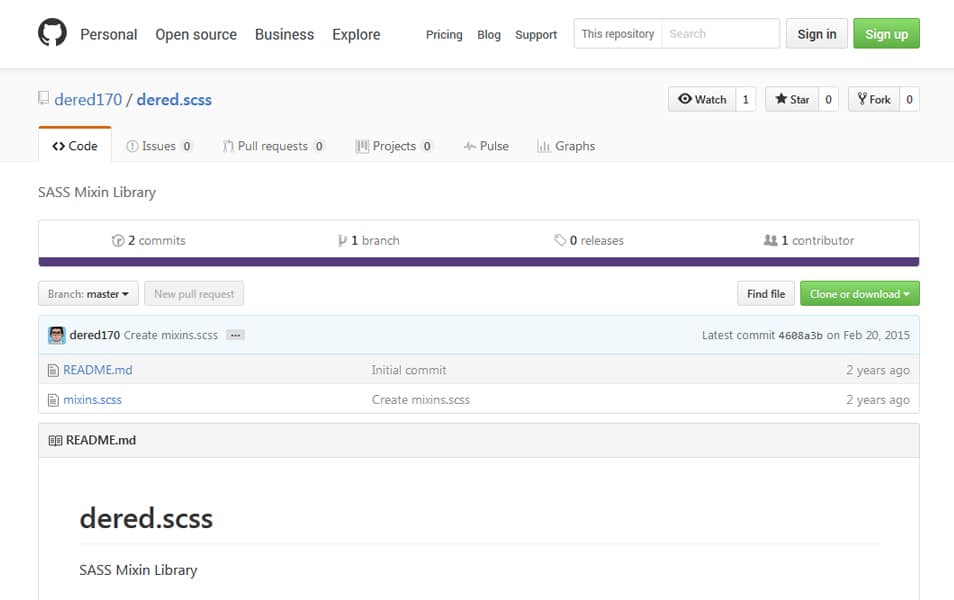Screen dimensions: 954x600
Task: Open the Clone or download dropdown
Action: [860, 293]
